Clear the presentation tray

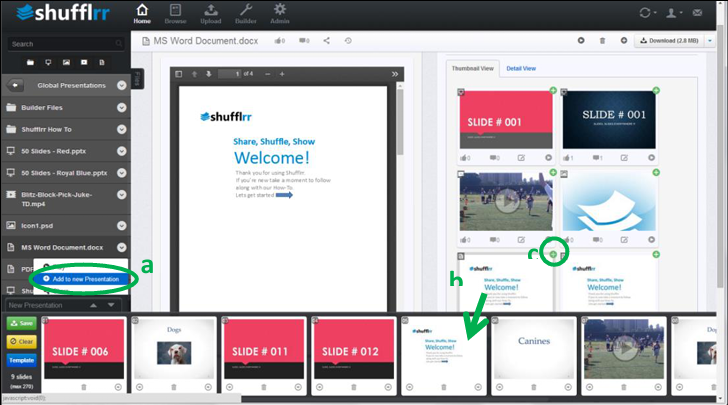21,341
